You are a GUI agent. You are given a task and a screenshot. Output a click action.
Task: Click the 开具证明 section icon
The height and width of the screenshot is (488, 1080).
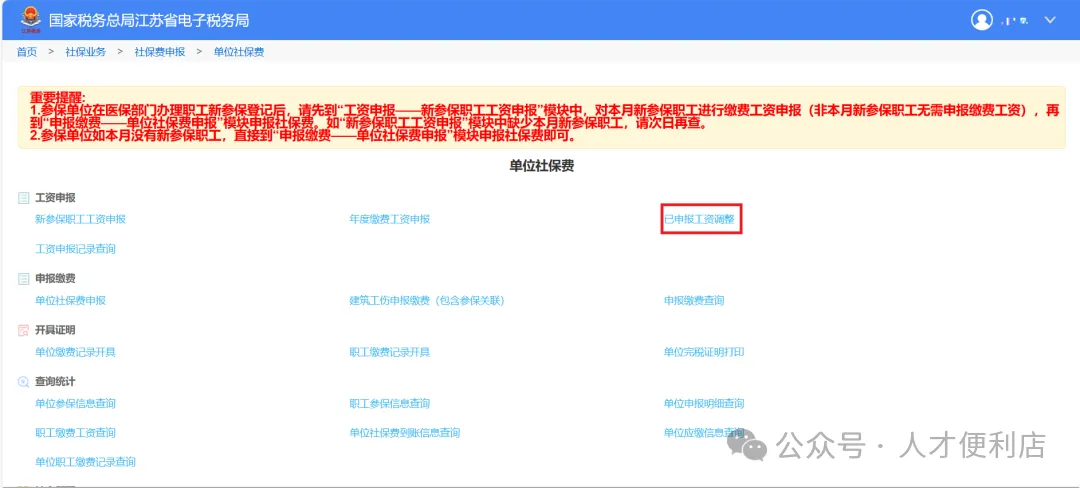[x=23, y=330]
